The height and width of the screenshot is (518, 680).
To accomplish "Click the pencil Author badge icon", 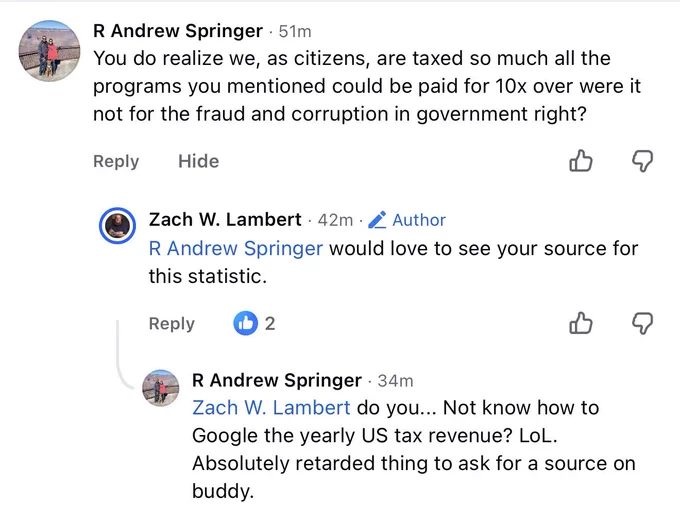I will pyautogui.click(x=377, y=220).
